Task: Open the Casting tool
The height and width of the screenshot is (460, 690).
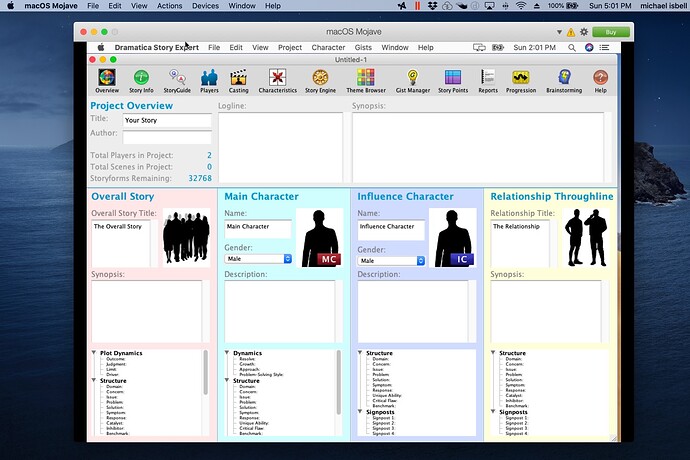Action: (x=239, y=81)
